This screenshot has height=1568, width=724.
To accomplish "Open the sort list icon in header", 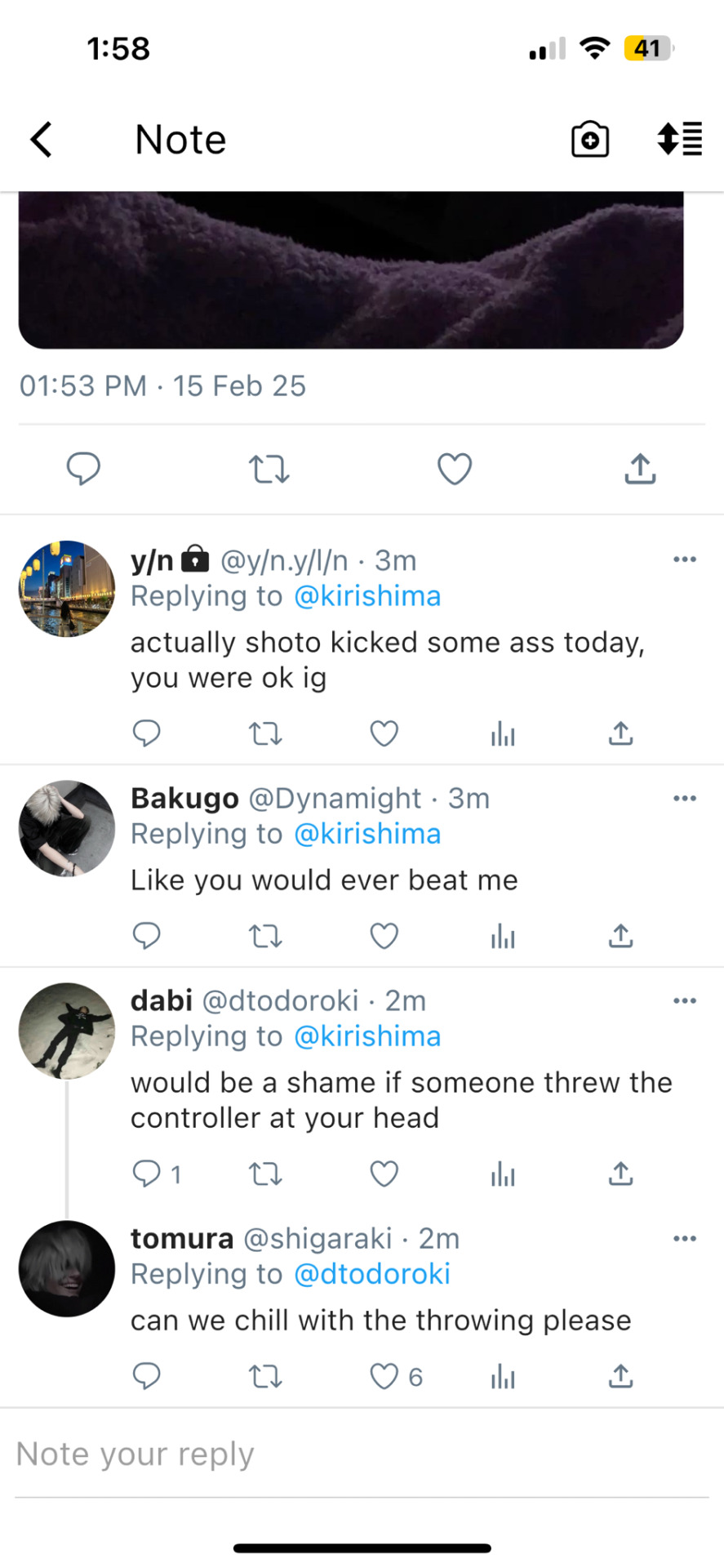I will point(679,139).
